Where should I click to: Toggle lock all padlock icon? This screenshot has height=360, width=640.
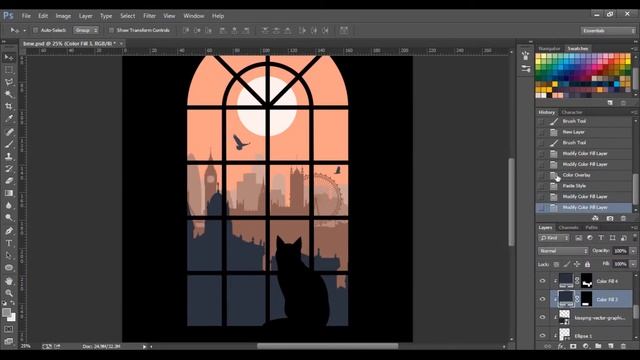click(587, 264)
